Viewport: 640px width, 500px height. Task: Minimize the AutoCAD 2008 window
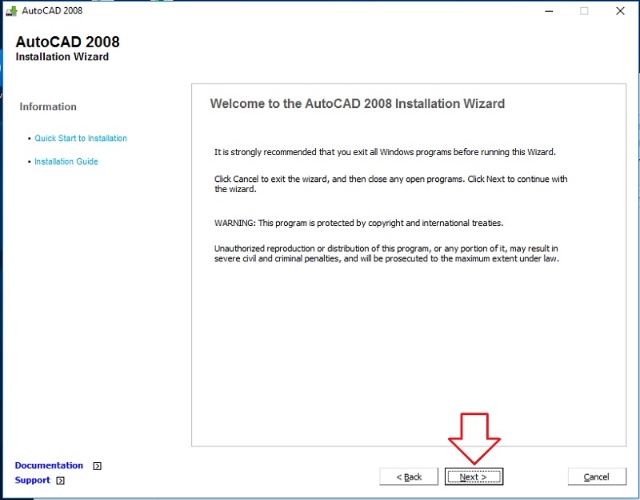tap(549, 11)
